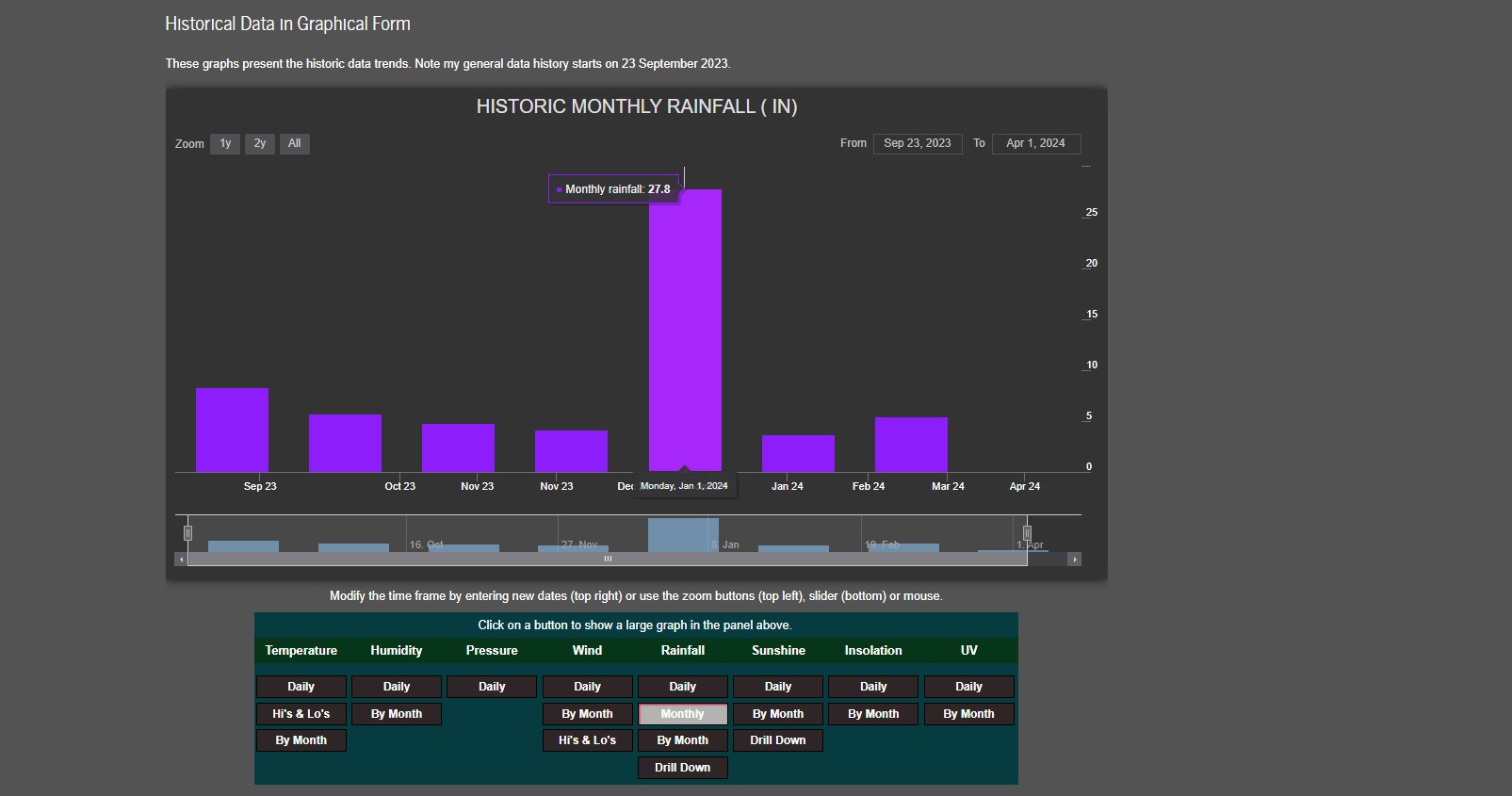Show UV Daily graph

tap(969, 687)
